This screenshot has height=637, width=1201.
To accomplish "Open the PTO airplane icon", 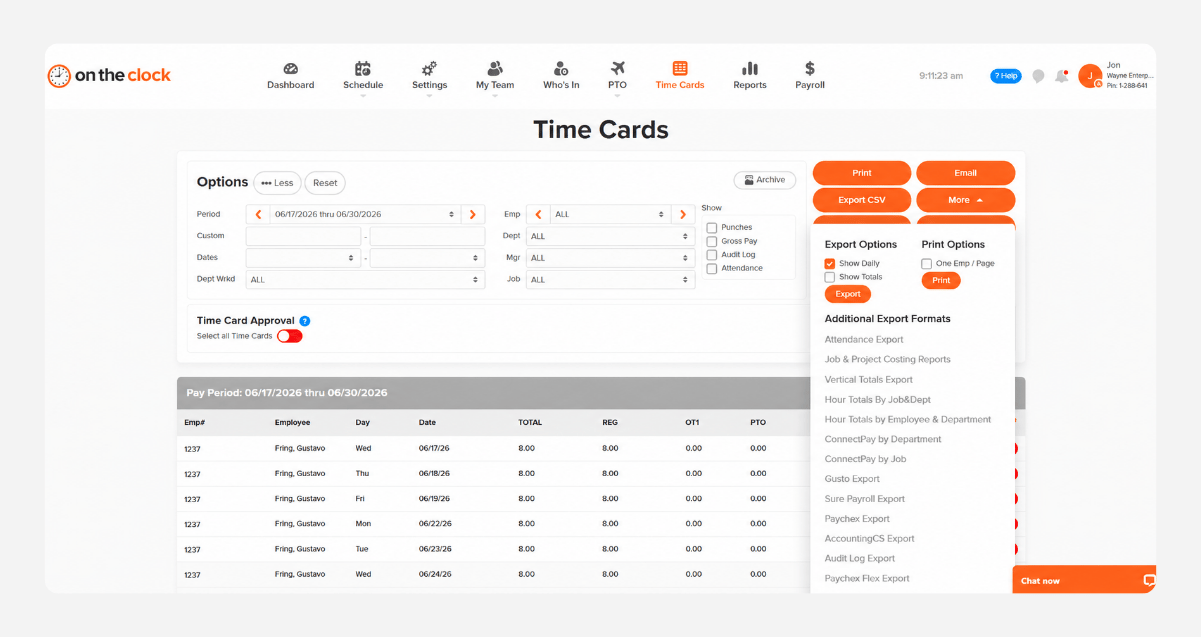I will 617,69.
